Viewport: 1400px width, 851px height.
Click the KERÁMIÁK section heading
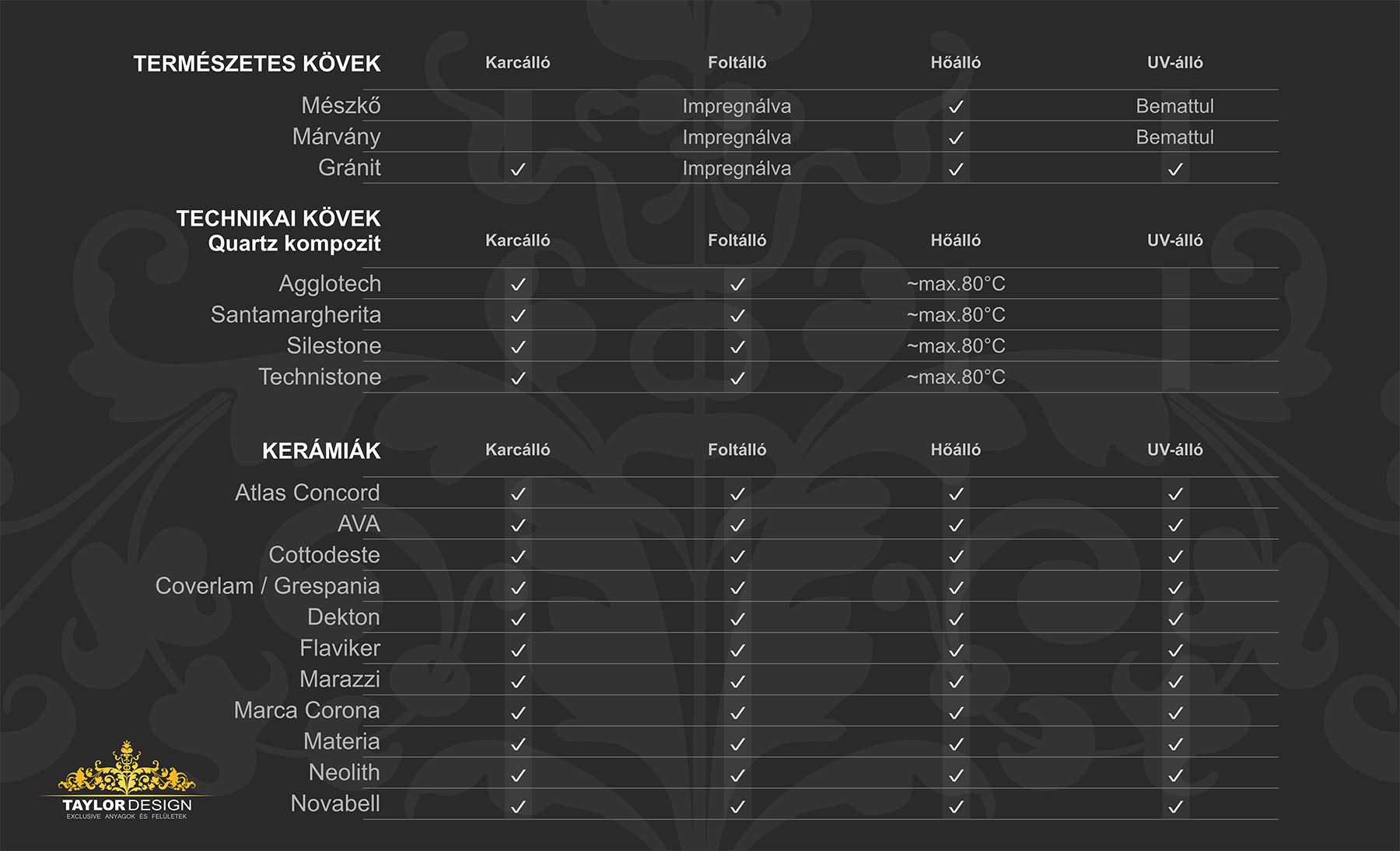(321, 451)
